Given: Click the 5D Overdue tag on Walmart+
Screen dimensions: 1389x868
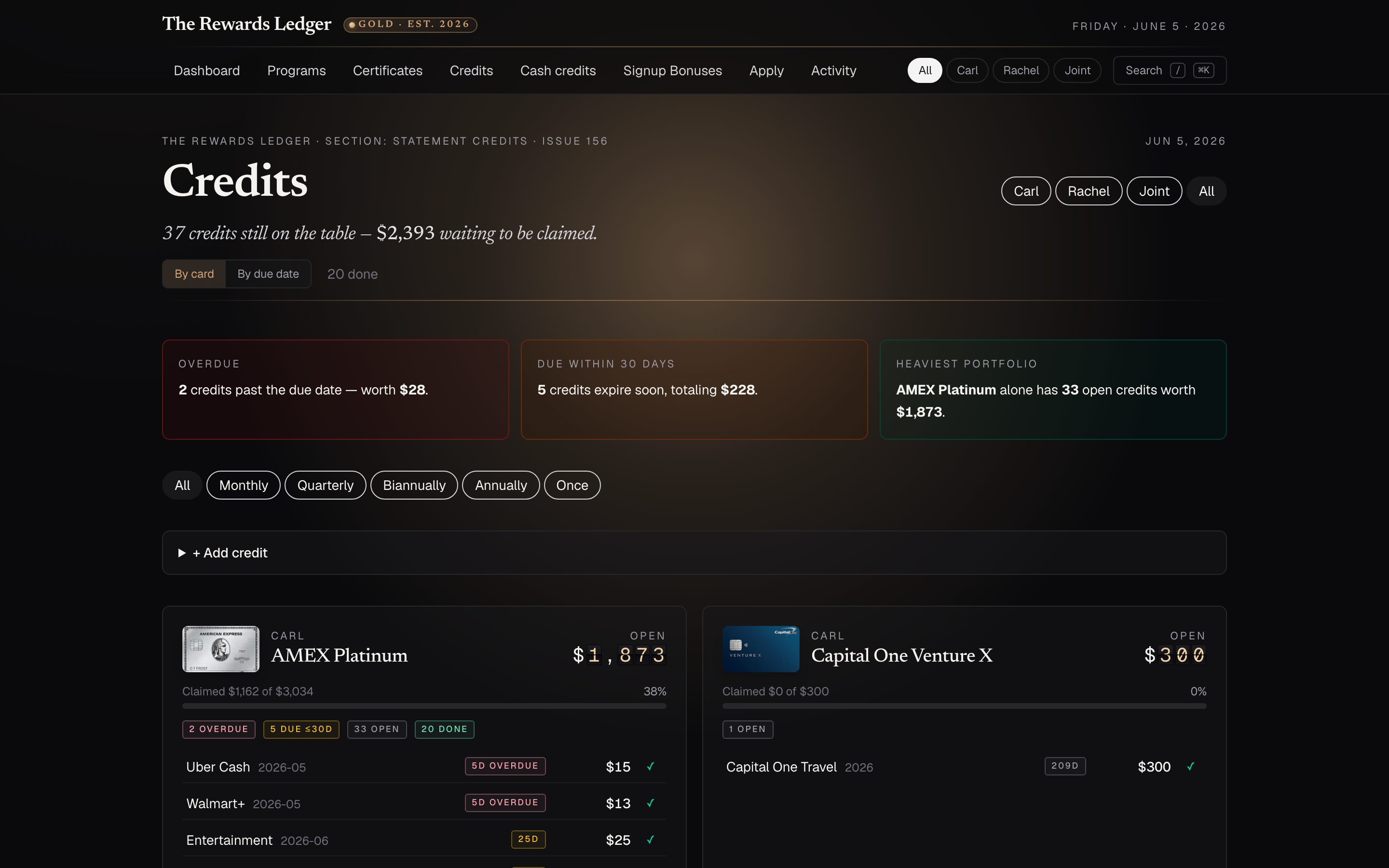Looking at the screenshot, I should pos(505,802).
